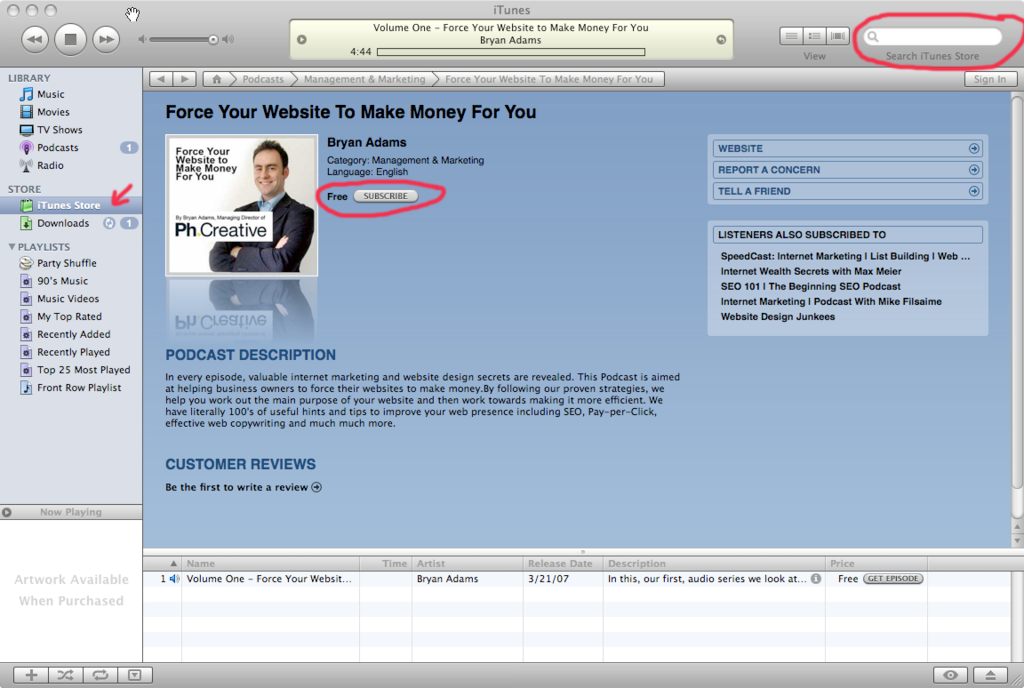Go back in store navigation
Image resolution: width=1024 pixels, height=688 pixels.
click(x=161, y=79)
